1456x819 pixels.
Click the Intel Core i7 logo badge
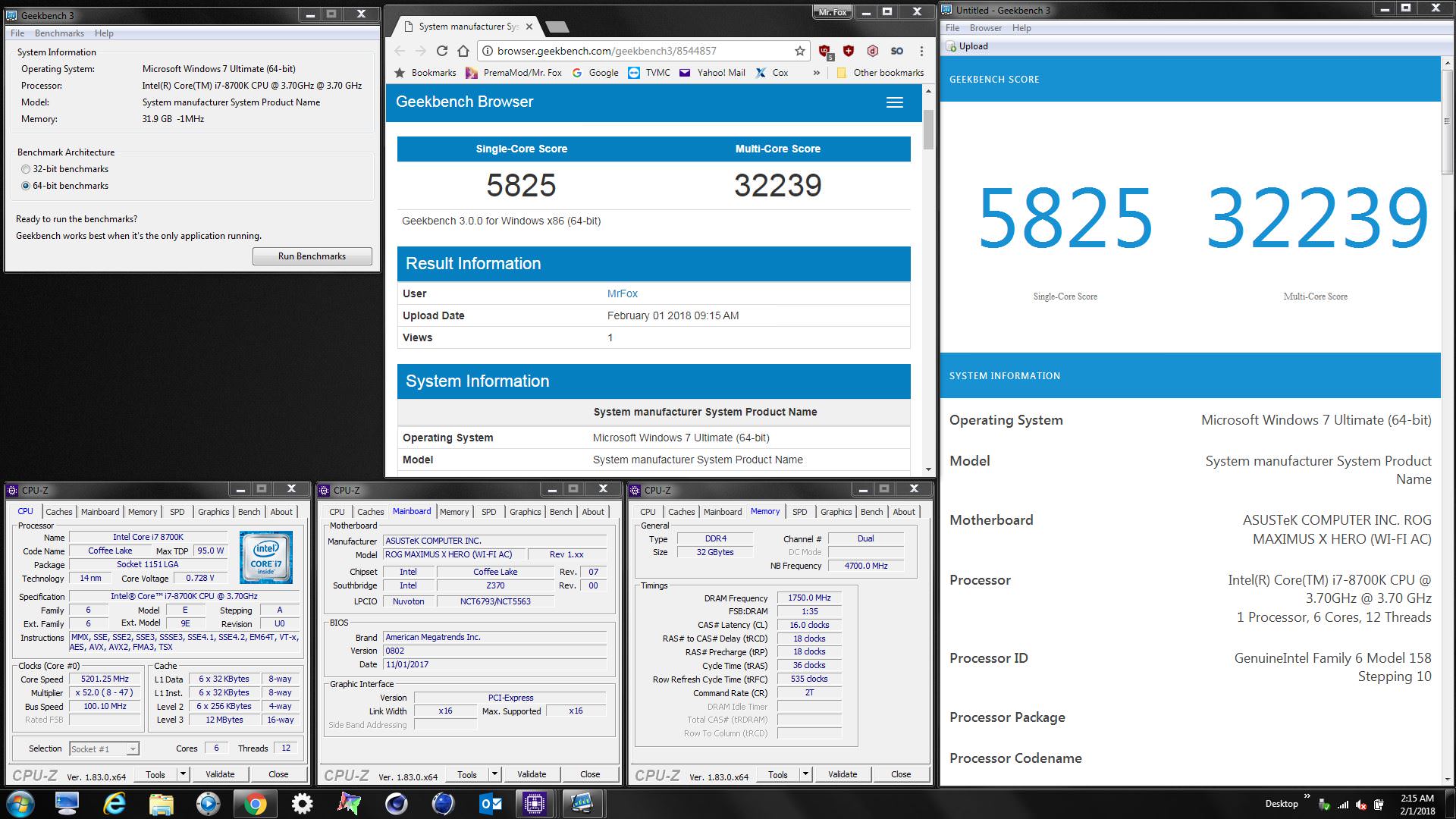click(x=266, y=557)
